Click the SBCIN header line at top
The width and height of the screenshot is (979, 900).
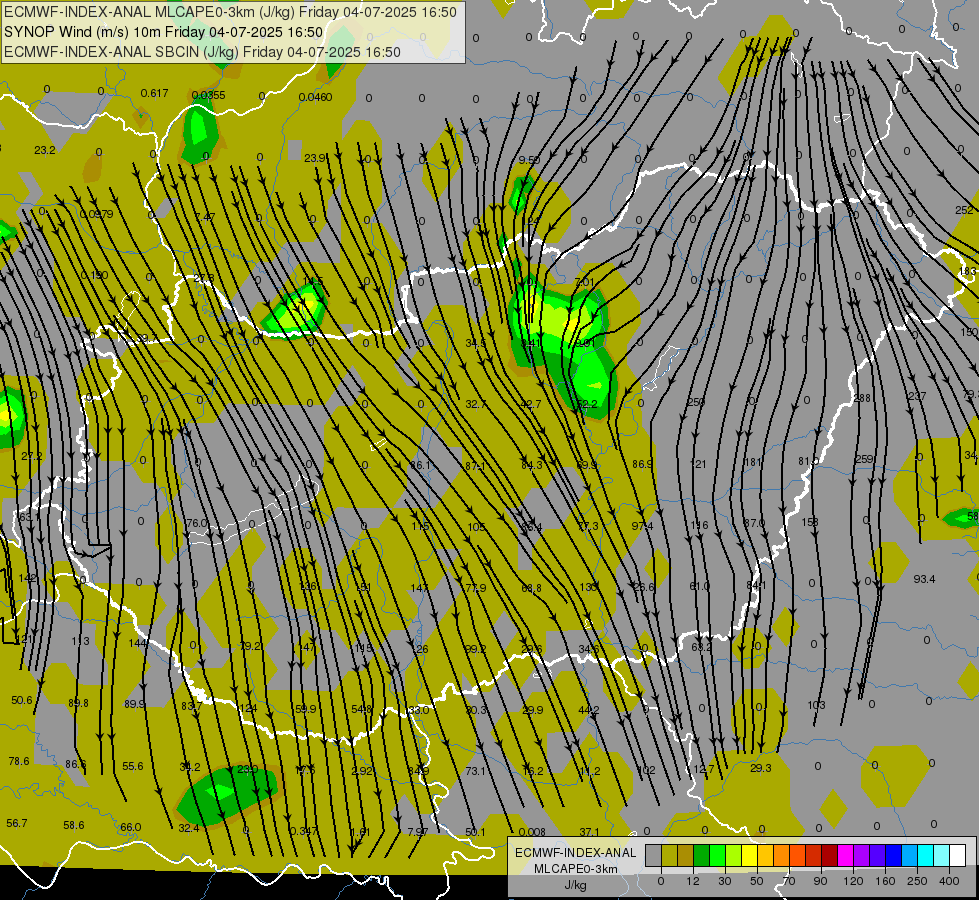pyautogui.click(x=202, y=52)
